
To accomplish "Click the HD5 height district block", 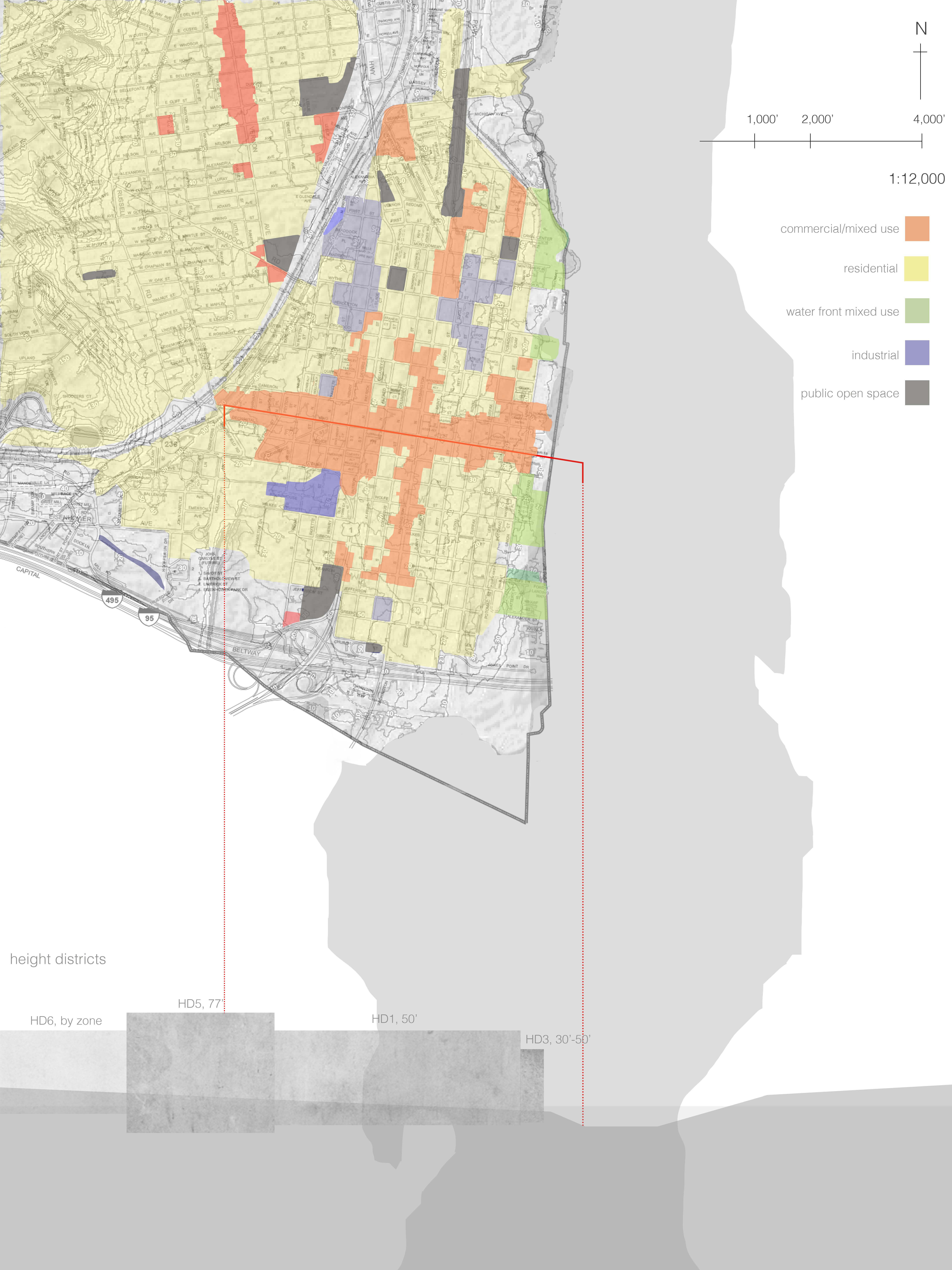I will [200, 1072].
